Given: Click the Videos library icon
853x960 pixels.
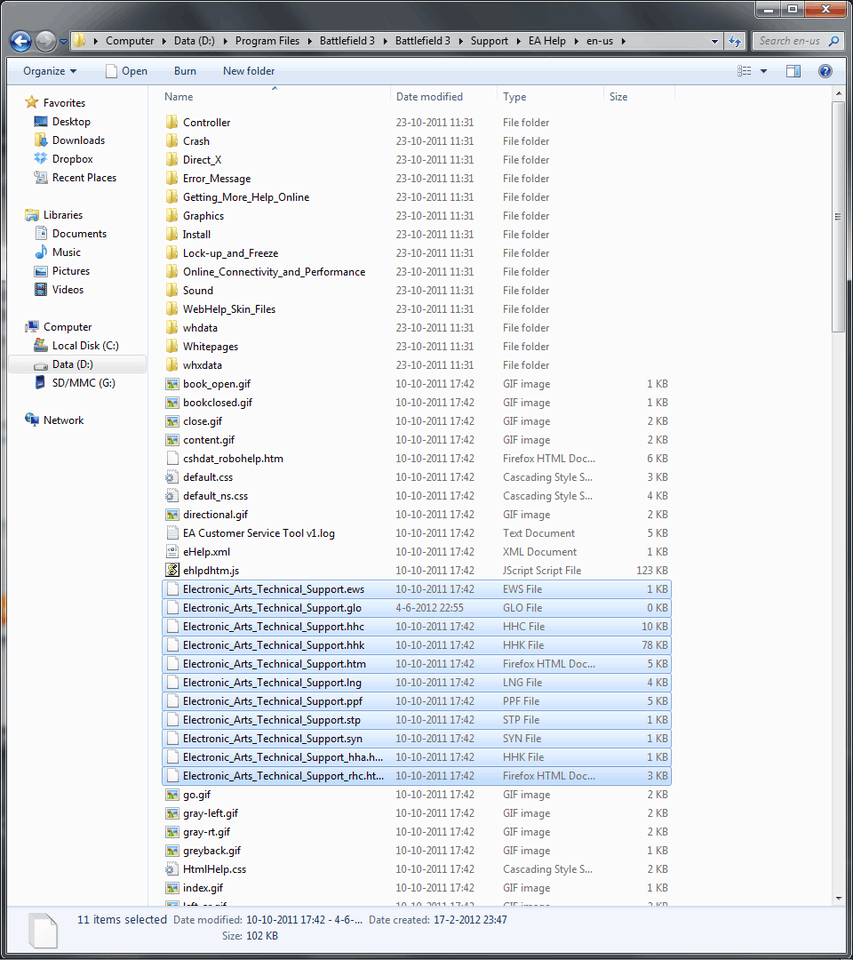Looking at the screenshot, I should [x=40, y=289].
